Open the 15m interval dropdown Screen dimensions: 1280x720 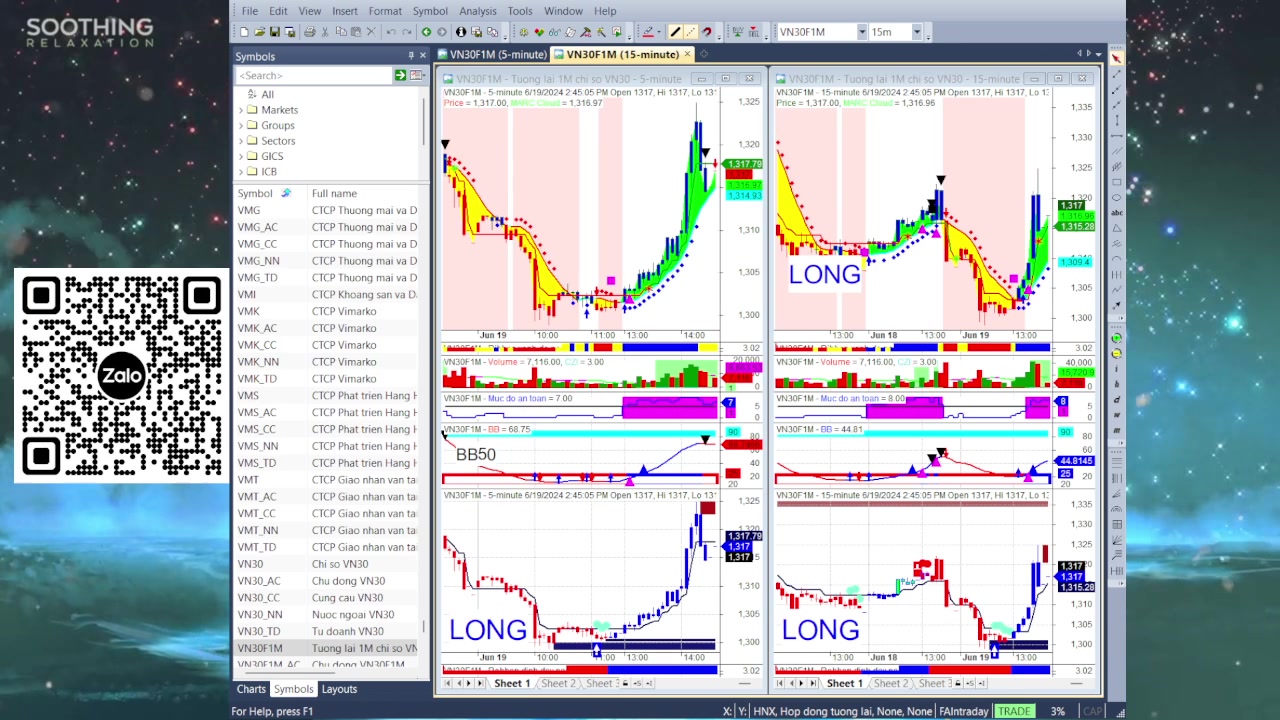pos(917,32)
